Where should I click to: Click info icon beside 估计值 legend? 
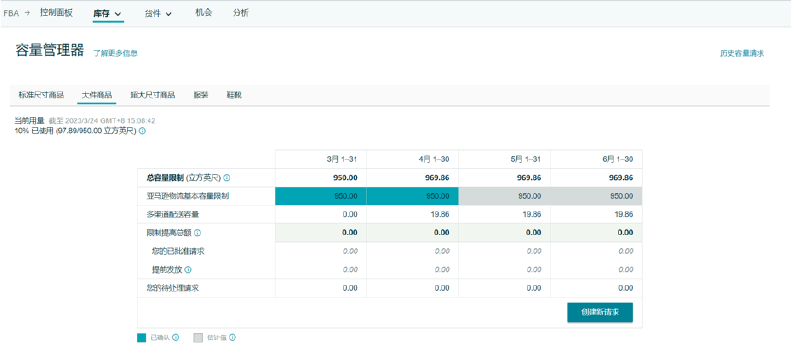[x=233, y=338]
